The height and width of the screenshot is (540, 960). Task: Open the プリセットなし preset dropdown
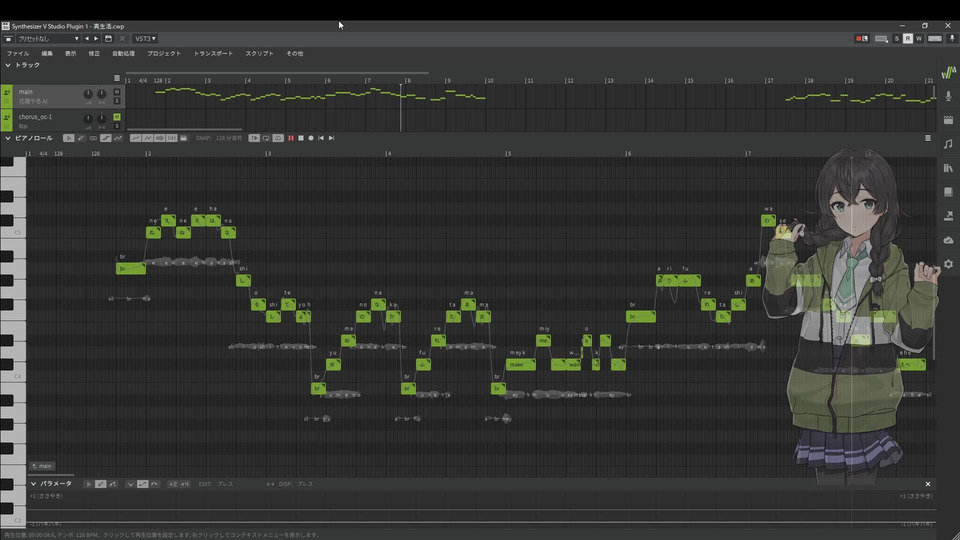pyautogui.click(x=48, y=39)
